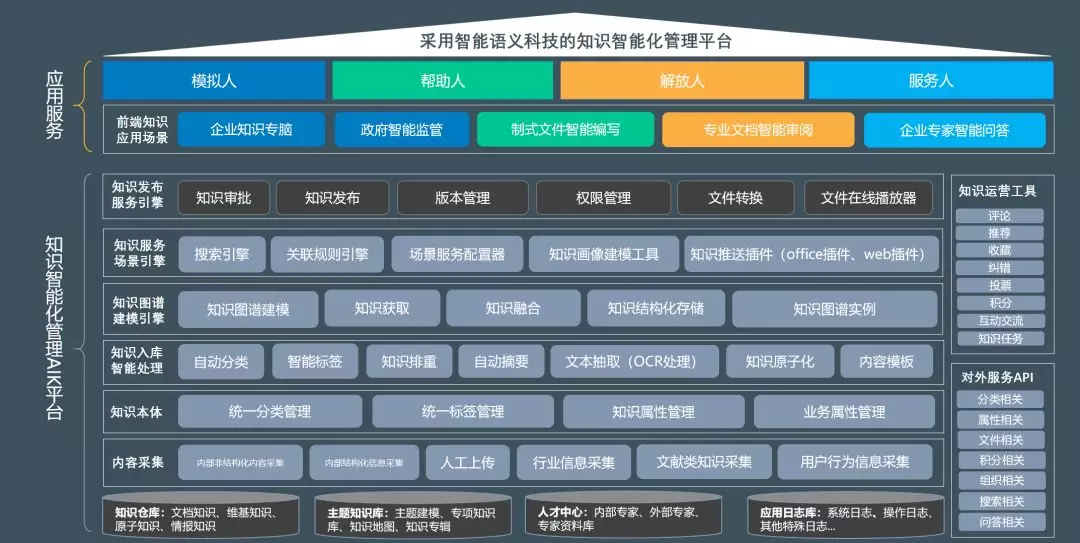
Task: Click the 知识原子化 block
Action: click(780, 361)
